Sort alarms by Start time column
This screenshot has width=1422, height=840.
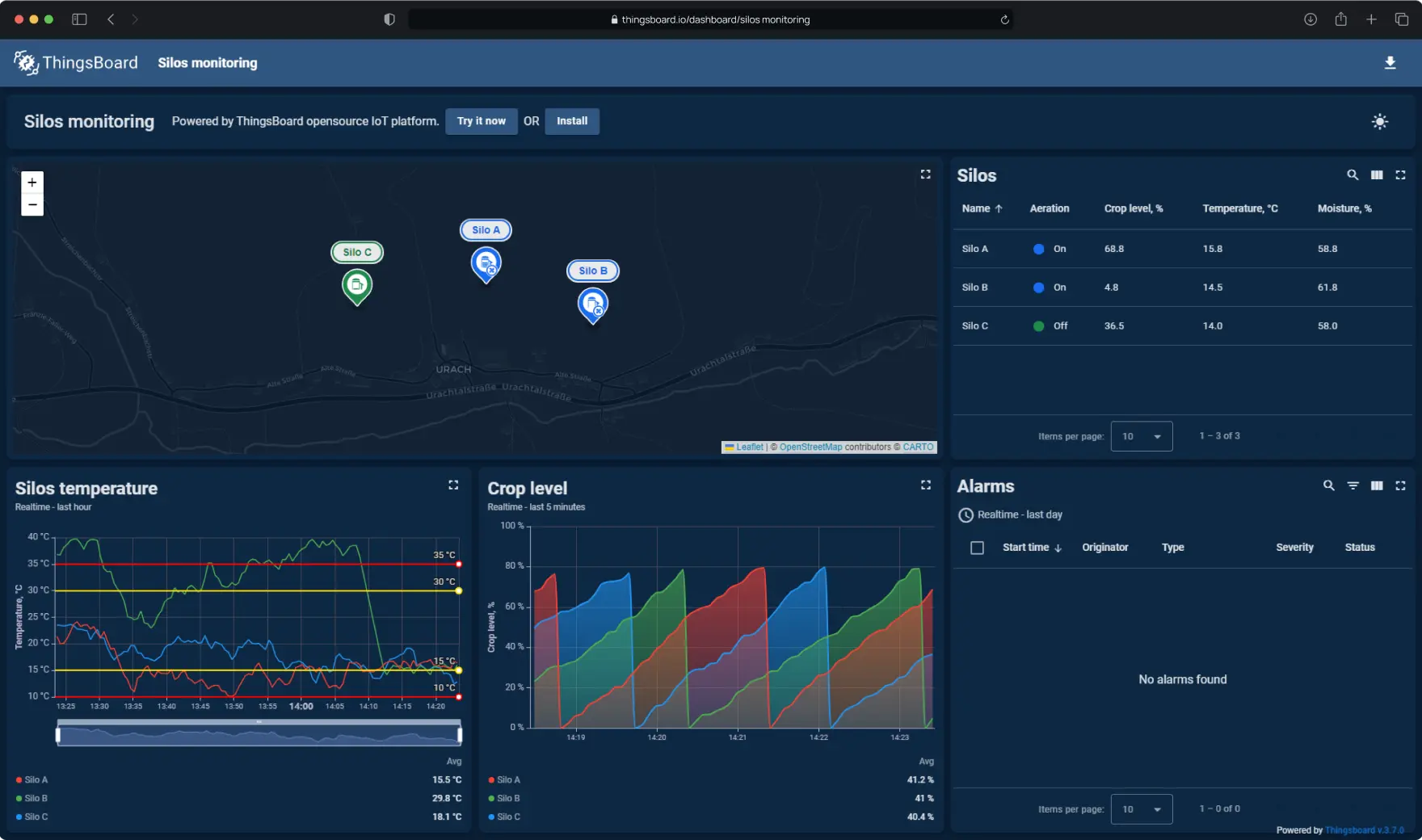1032,548
